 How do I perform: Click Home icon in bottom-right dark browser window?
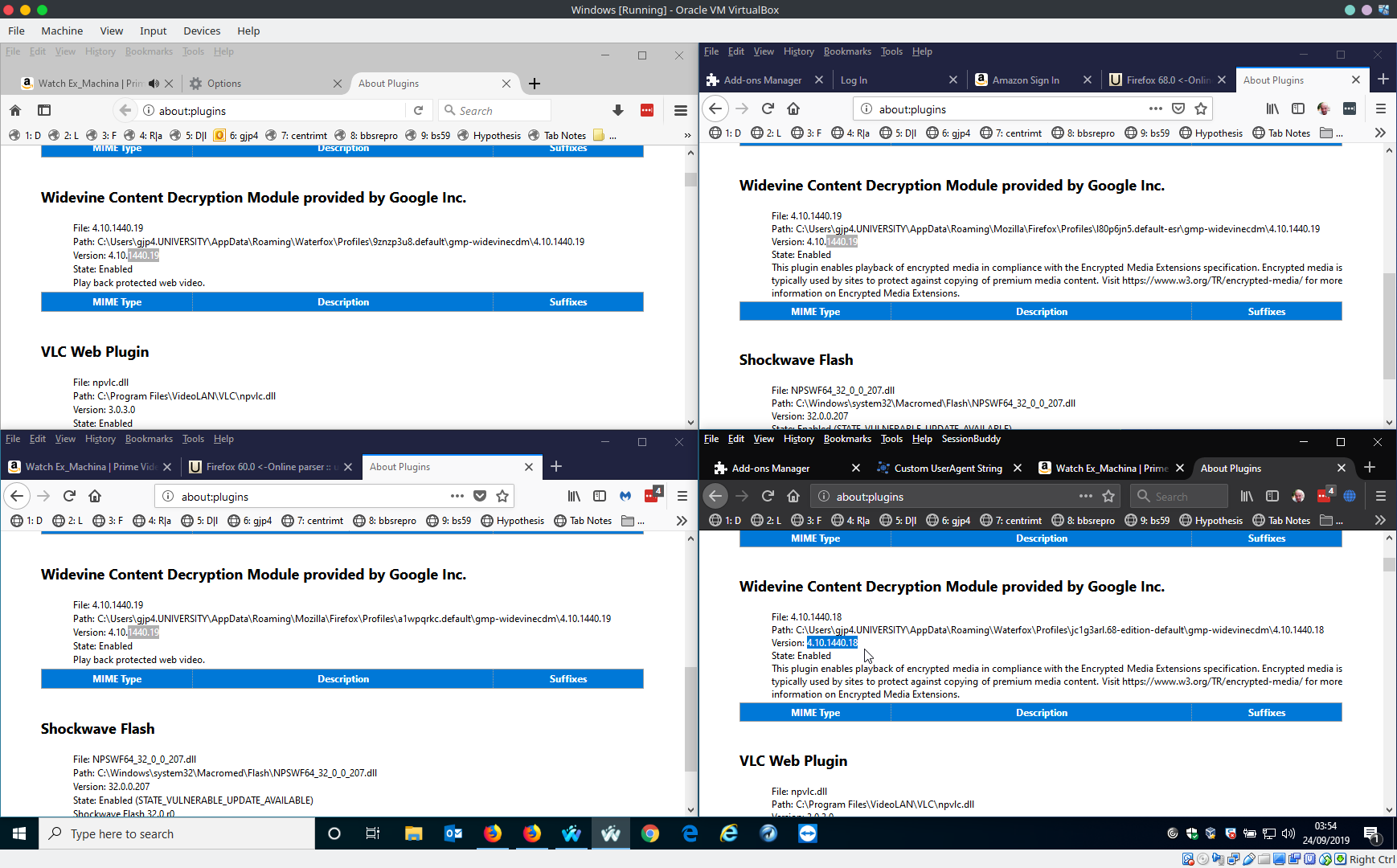(793, 496)
